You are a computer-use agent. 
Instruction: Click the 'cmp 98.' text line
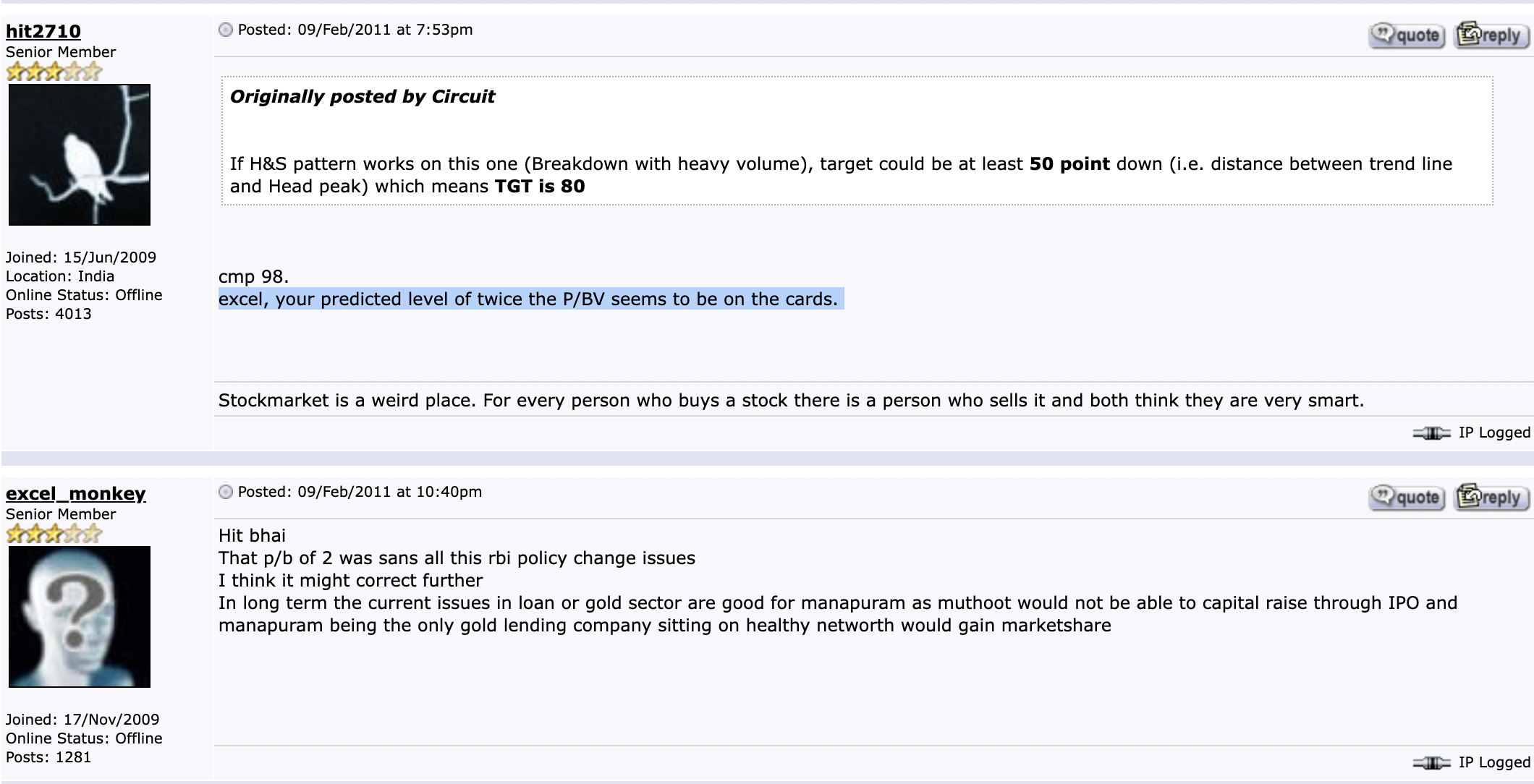(253, 276)
